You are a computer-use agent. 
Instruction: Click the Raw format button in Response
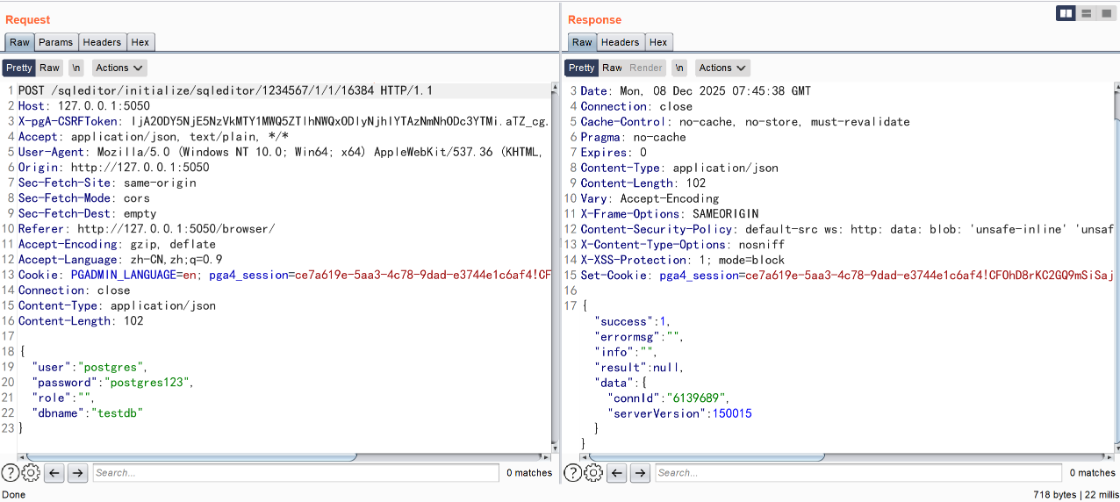coord(612,68)
